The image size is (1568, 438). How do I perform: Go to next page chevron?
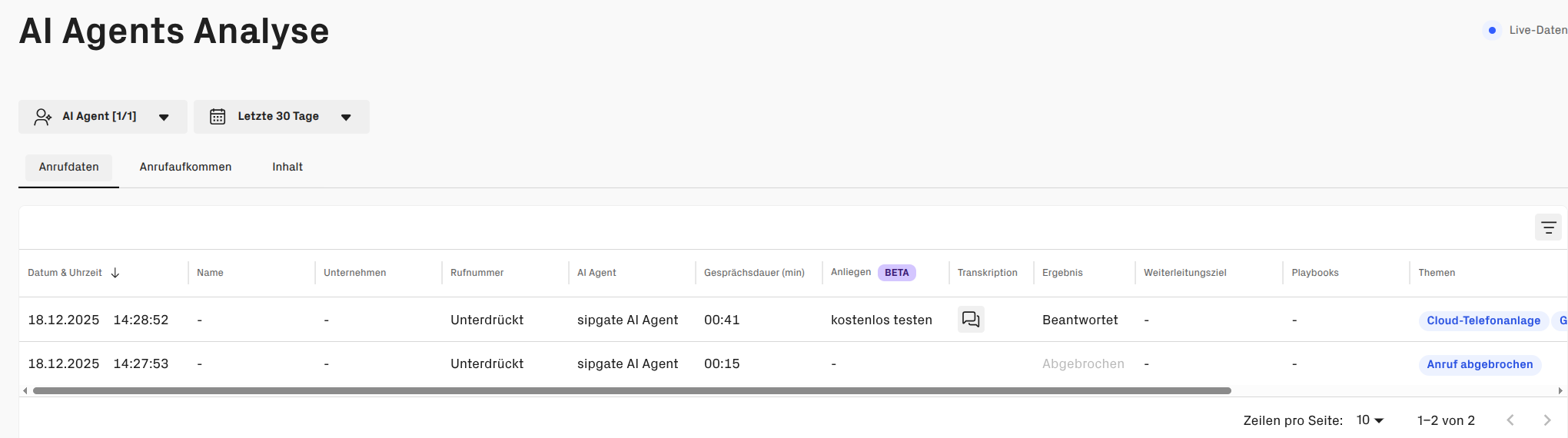[x=1547, y=420]
